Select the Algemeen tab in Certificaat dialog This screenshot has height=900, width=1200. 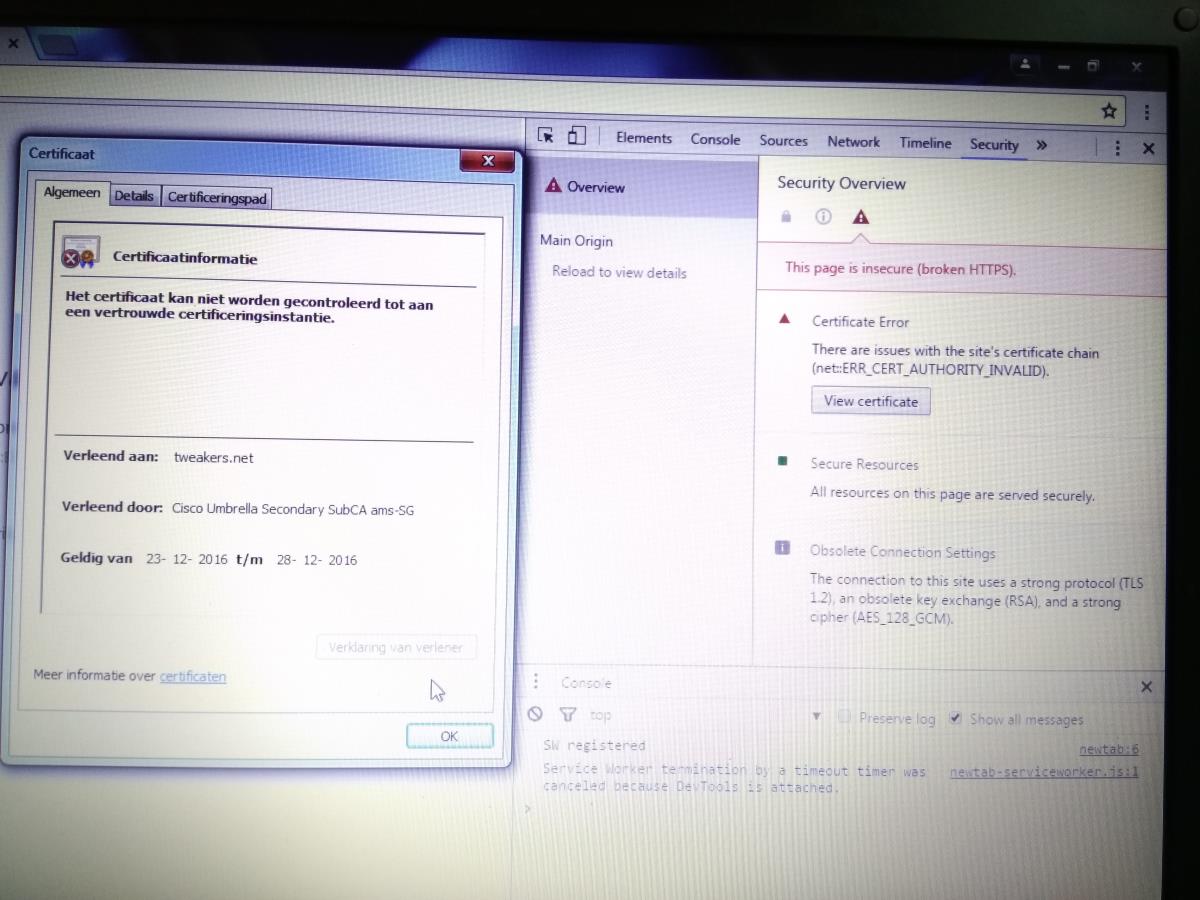click(71, 192)
